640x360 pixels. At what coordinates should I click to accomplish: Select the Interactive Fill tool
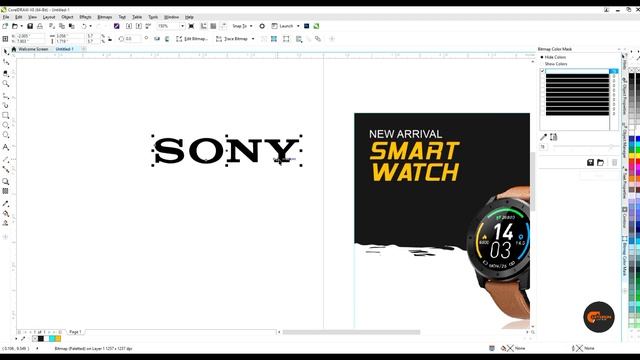coord(6,213)
